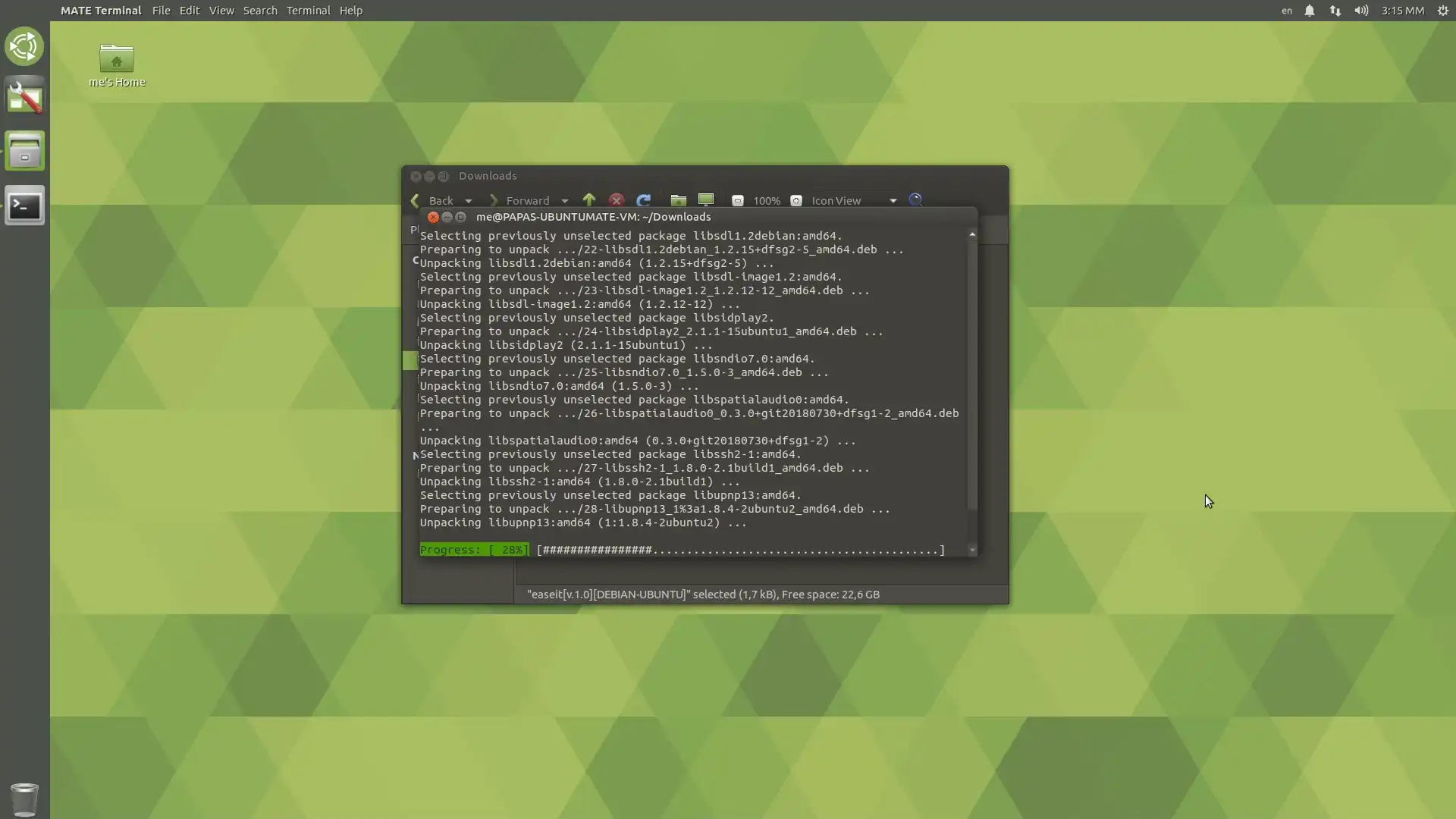Open the Help menu
This screenshot has width=1456, height=819.
tap(350, 11)
